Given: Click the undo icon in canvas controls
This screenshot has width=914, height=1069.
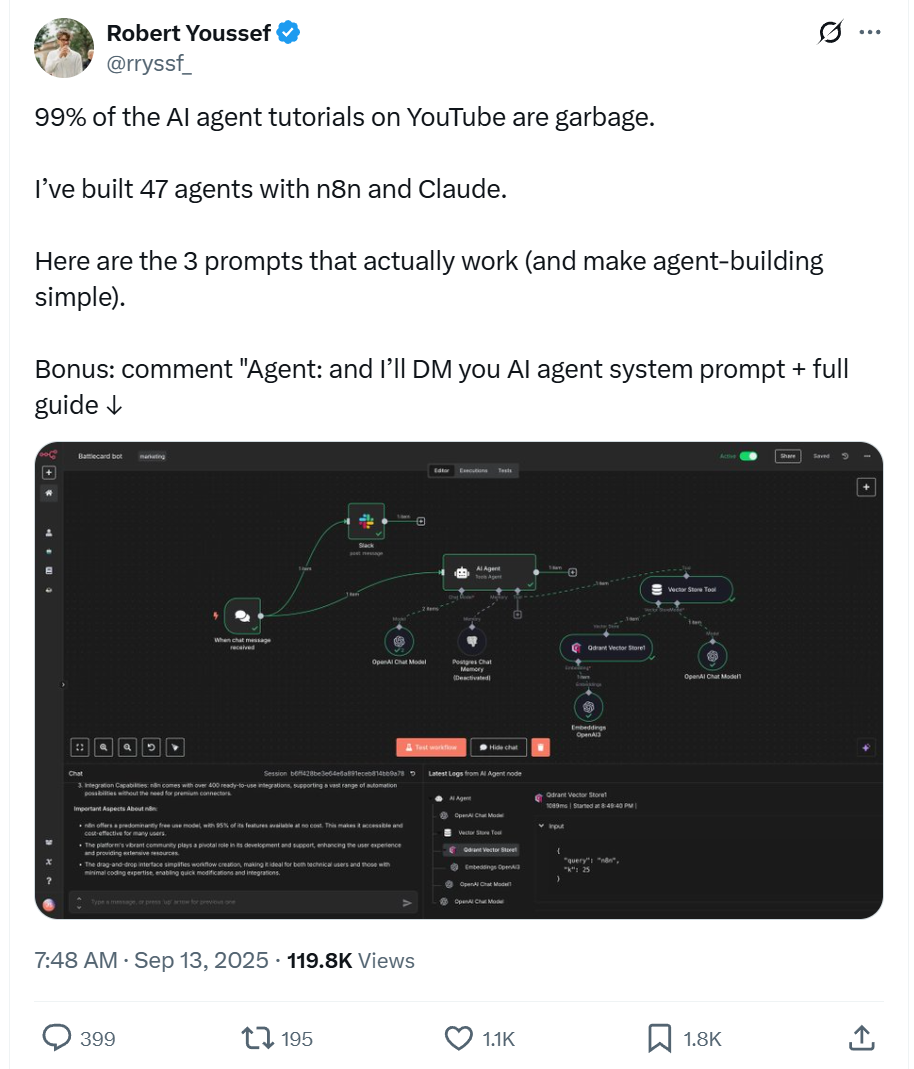Looking at the screenshot, I should tap(153, 747).
